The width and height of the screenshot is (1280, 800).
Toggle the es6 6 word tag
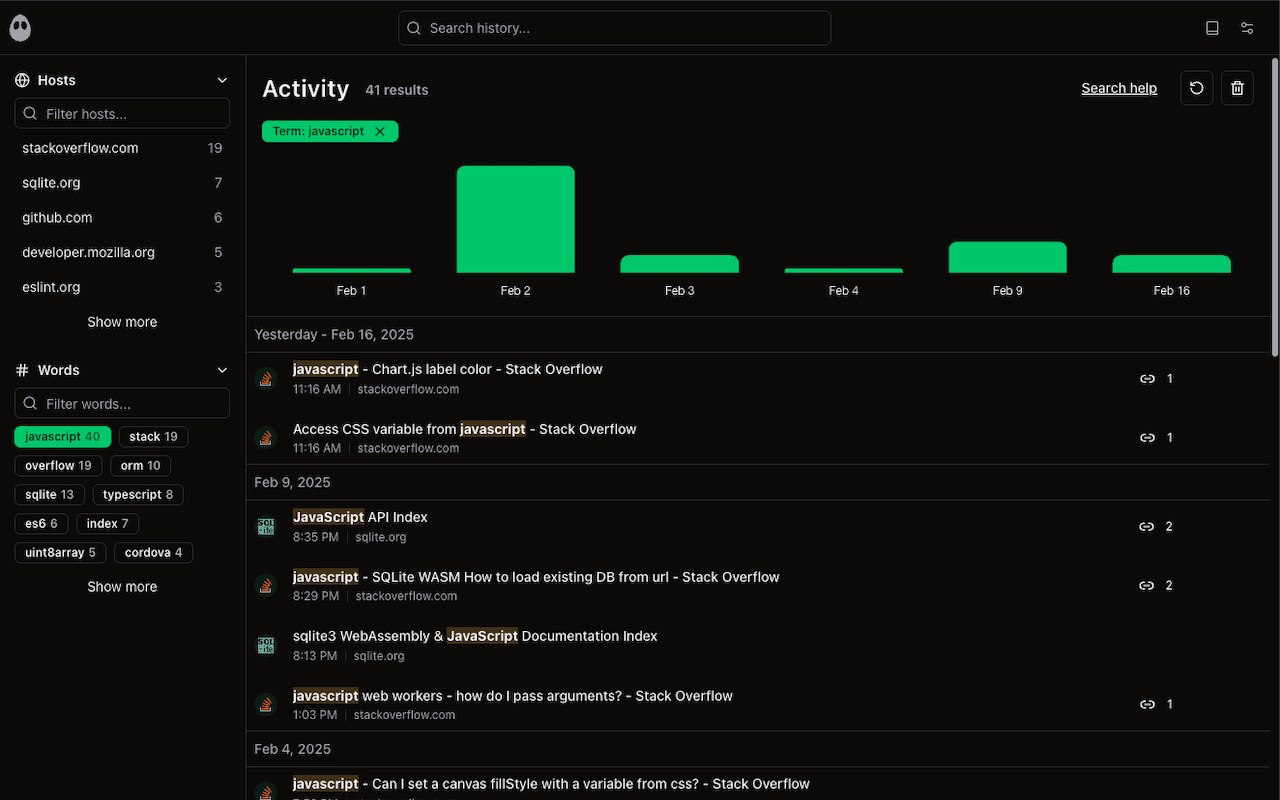click(42, 524)
